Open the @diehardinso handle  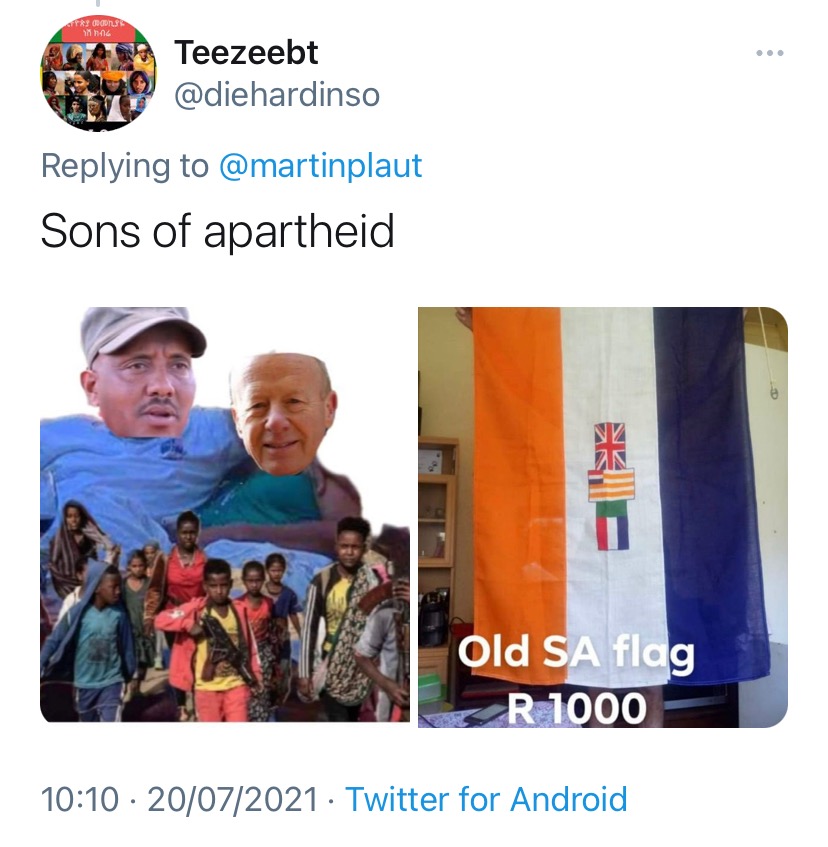coord(277,95)
